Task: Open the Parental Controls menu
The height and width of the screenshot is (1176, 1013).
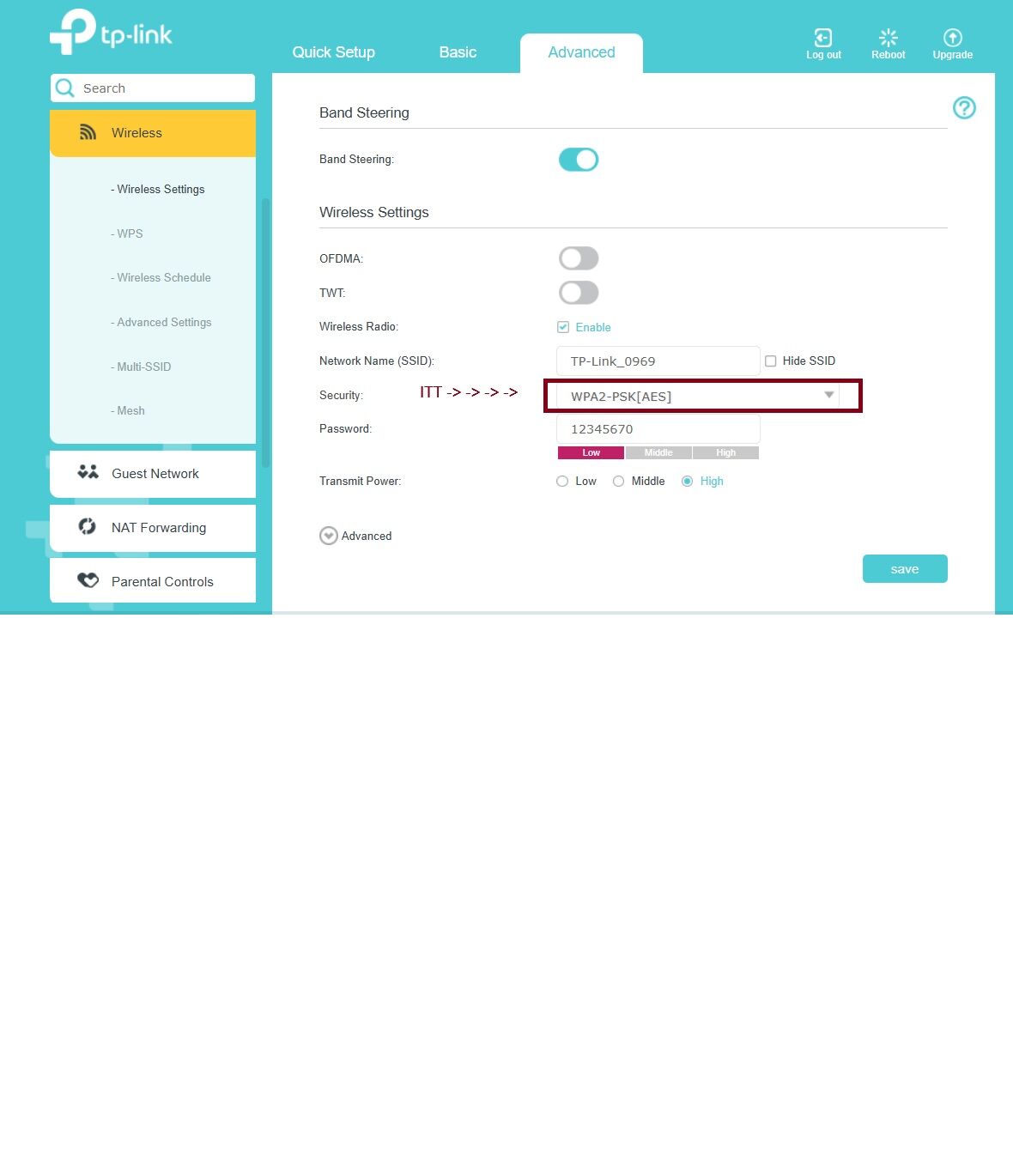Action: point(153,580)
